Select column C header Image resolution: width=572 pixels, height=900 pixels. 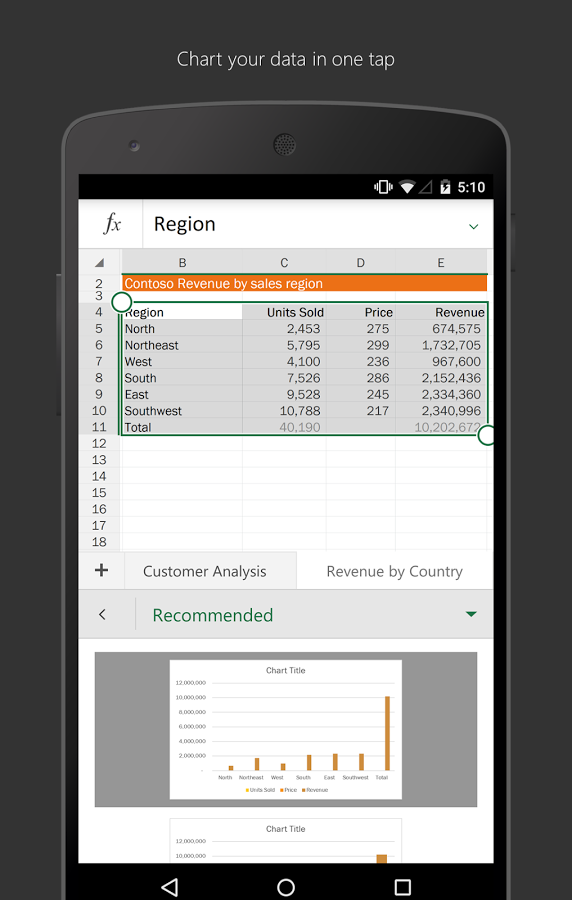pyautogui.click(x=284, y=263)
